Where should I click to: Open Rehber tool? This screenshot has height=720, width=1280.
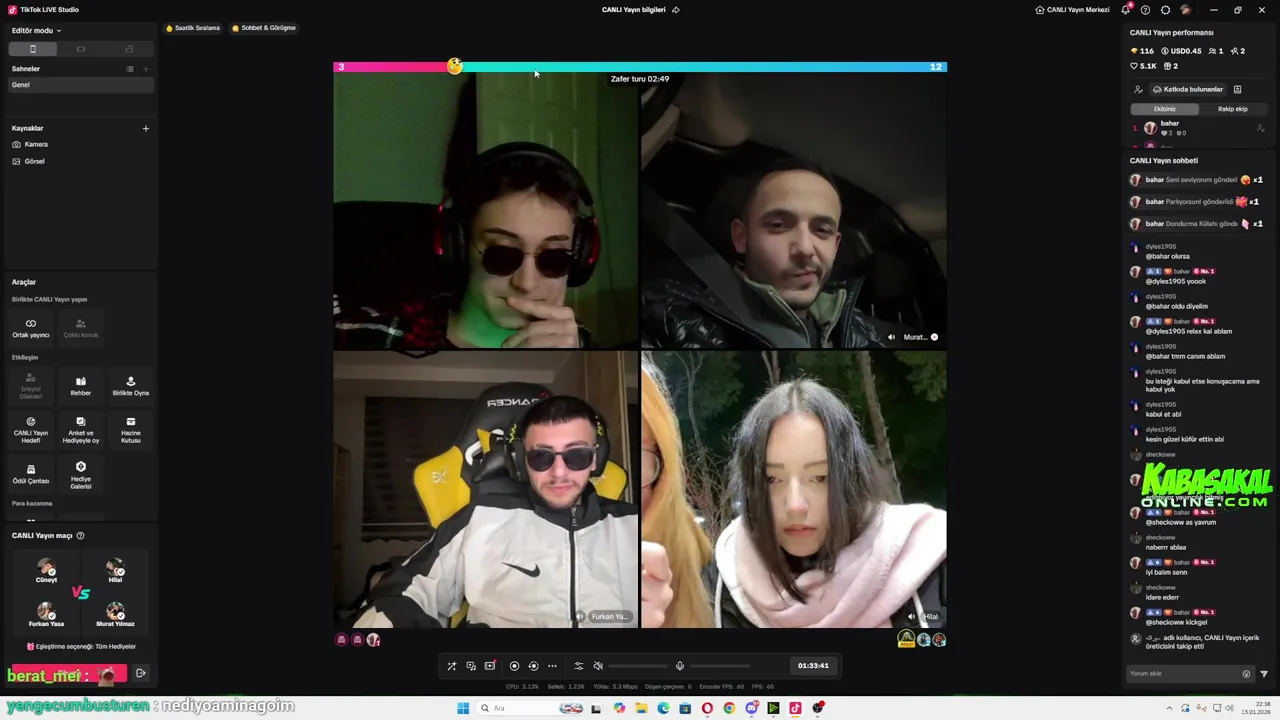click(x=81, y=386)
